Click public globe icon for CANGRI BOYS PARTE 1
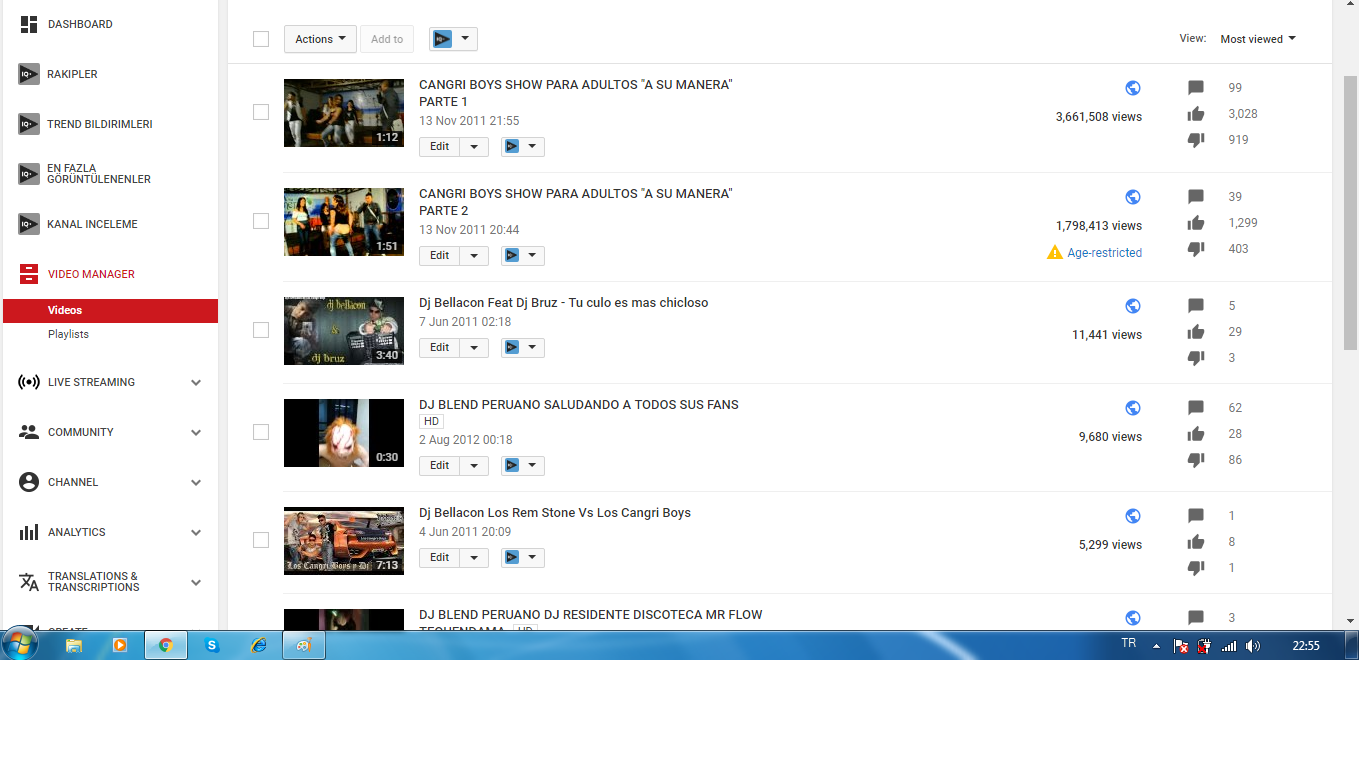Viewport: 1366px width, 768px height. pos(1133,88)
